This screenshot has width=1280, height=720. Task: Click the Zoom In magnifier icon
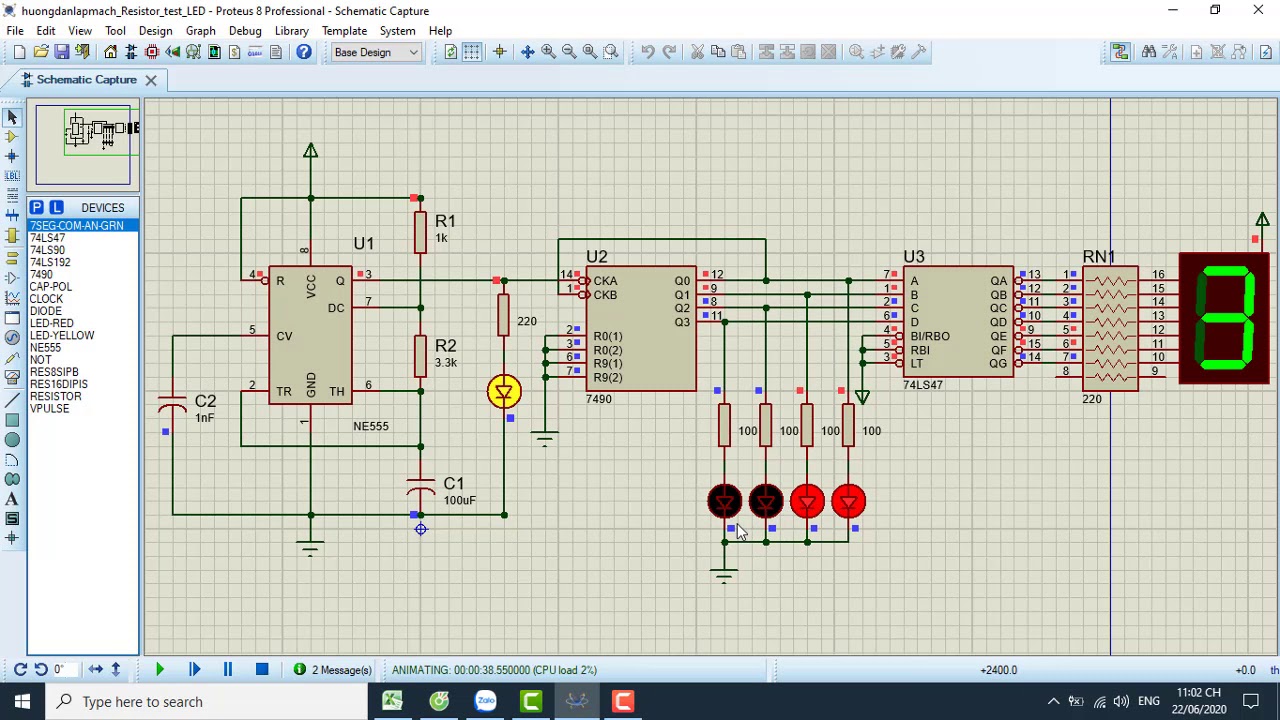coord(548,52)
